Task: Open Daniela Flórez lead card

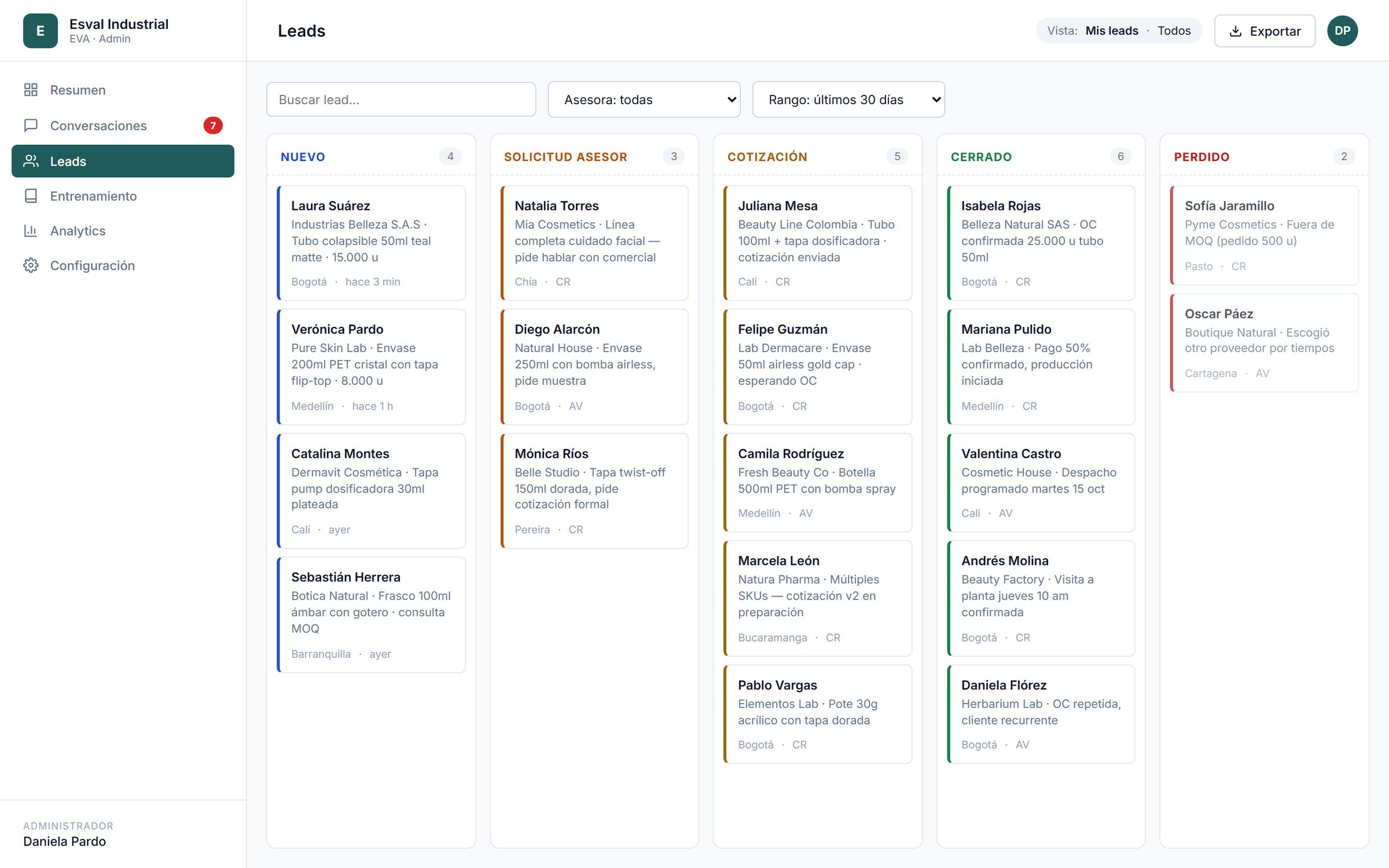Action: (x=1041, y=713)
